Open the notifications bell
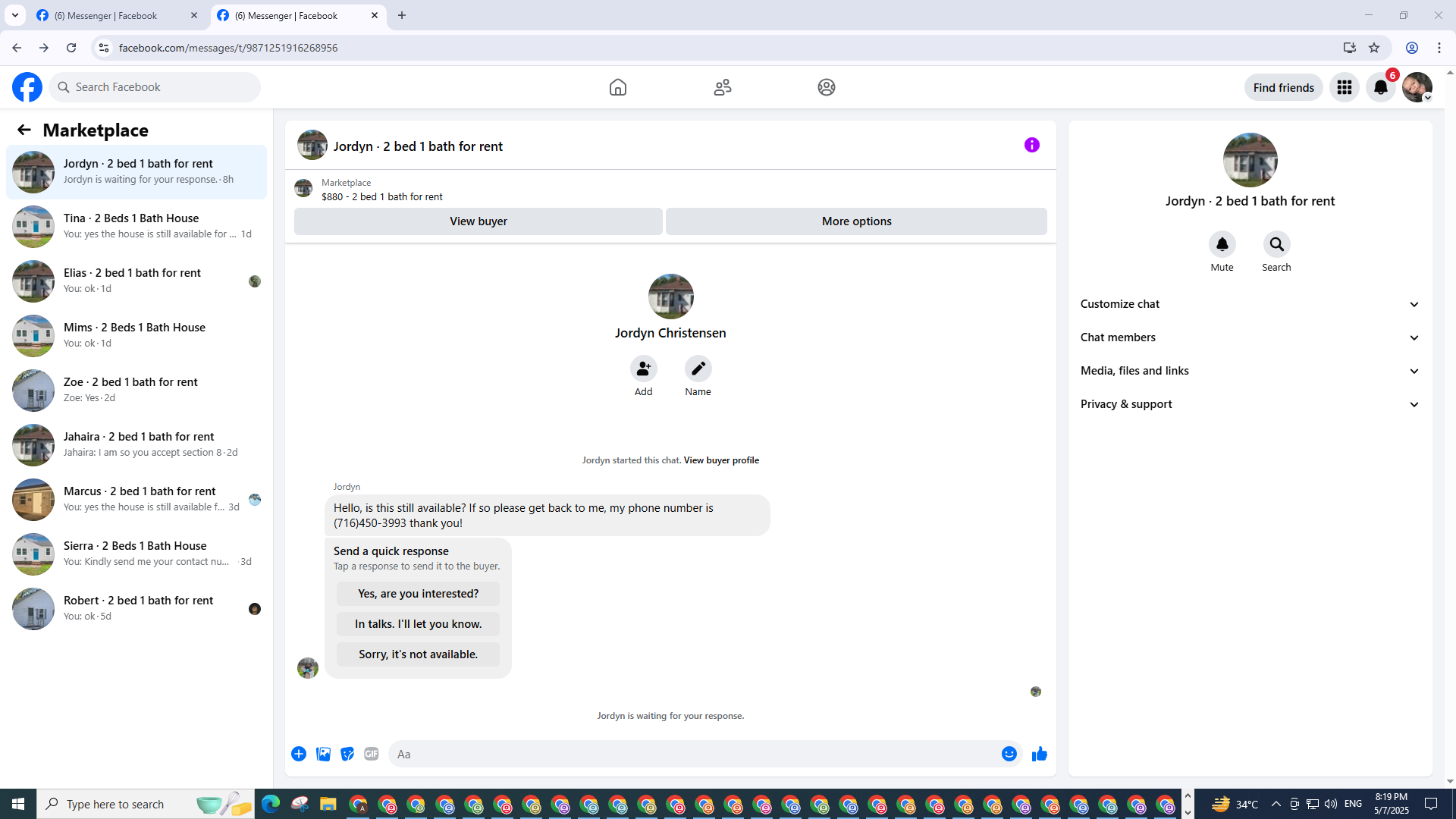This screenshot has height=819, width=1456. pyautogui.click(x=1380, y=88)
